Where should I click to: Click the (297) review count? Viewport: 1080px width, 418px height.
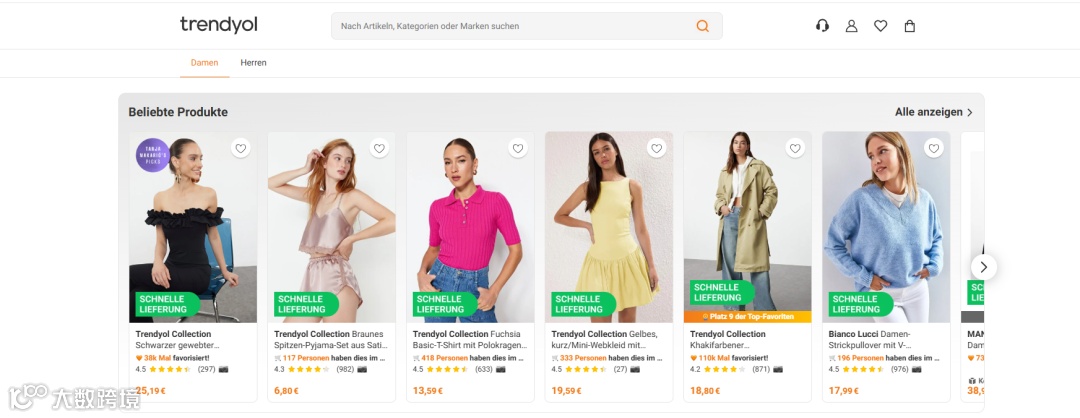(x=207, y=369)
